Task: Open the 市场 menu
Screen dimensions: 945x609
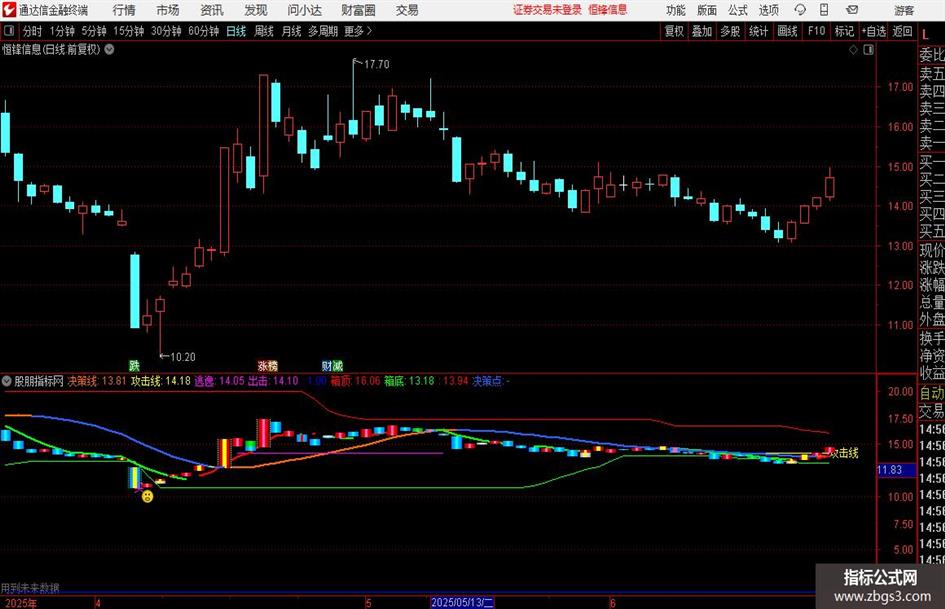Action: (x=168, y=10)
